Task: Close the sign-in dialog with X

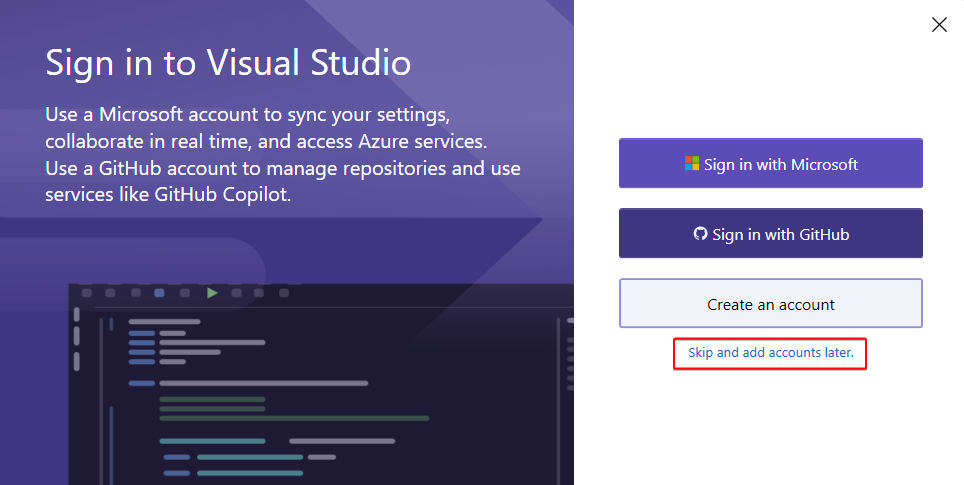Action: (x=939, y=25)
